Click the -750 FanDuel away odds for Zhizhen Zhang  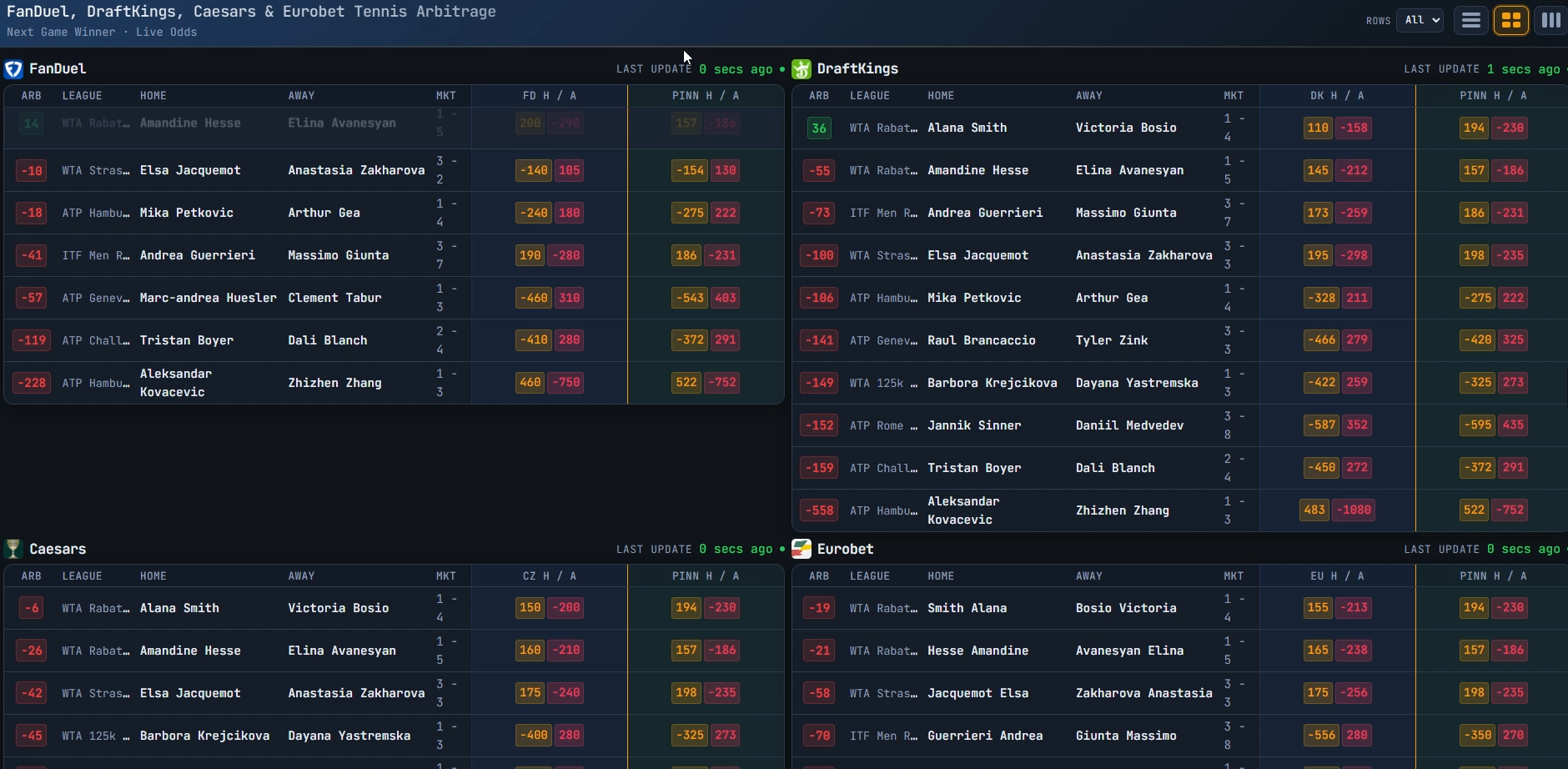566,383
